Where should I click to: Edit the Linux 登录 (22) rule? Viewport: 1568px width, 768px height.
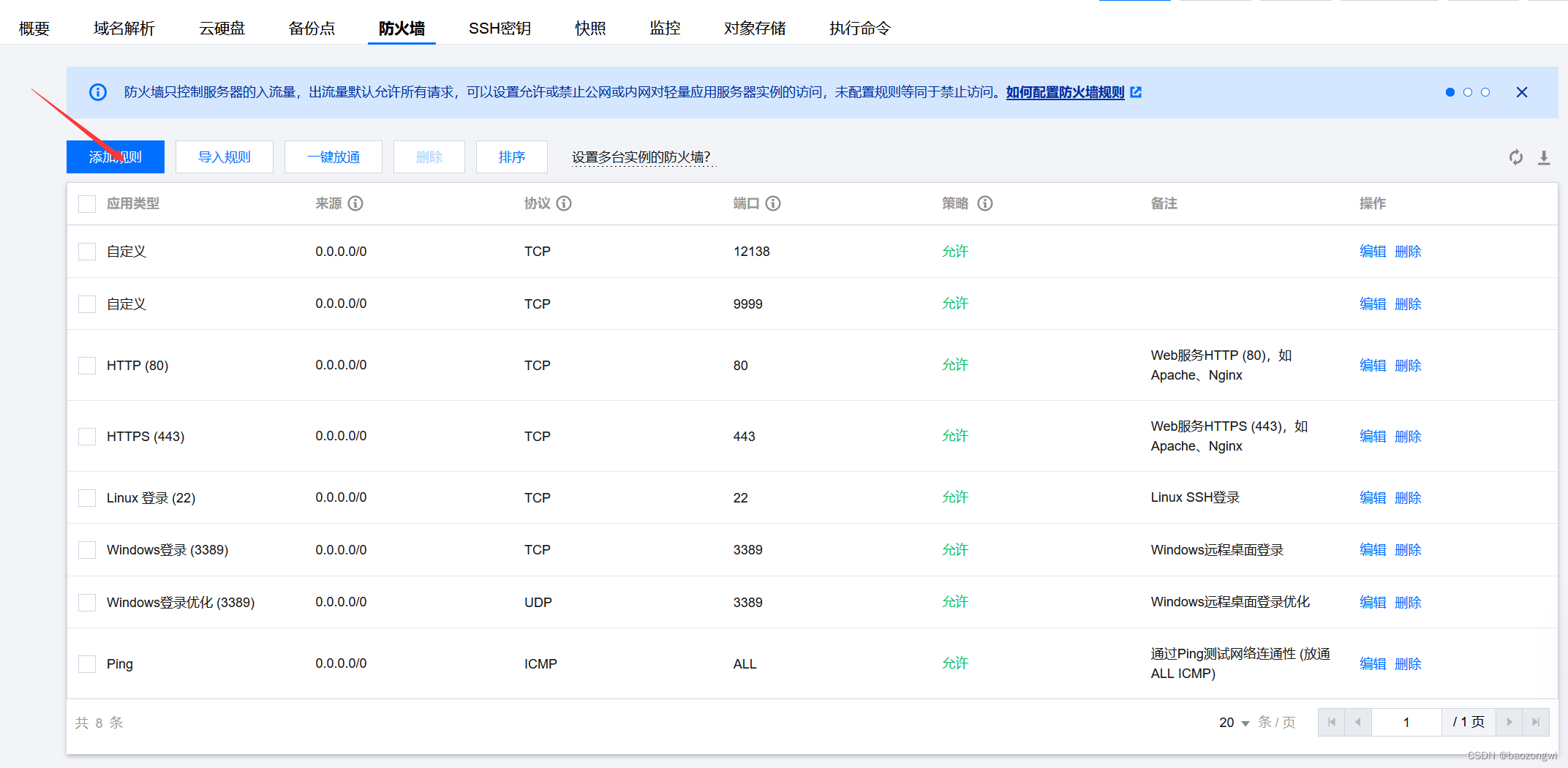click(1373, 498)
